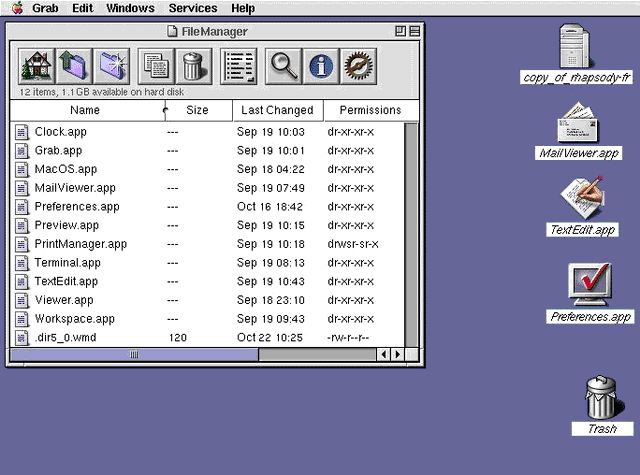Click the Oct 22 10:25 date

click(x=270, y=337)
